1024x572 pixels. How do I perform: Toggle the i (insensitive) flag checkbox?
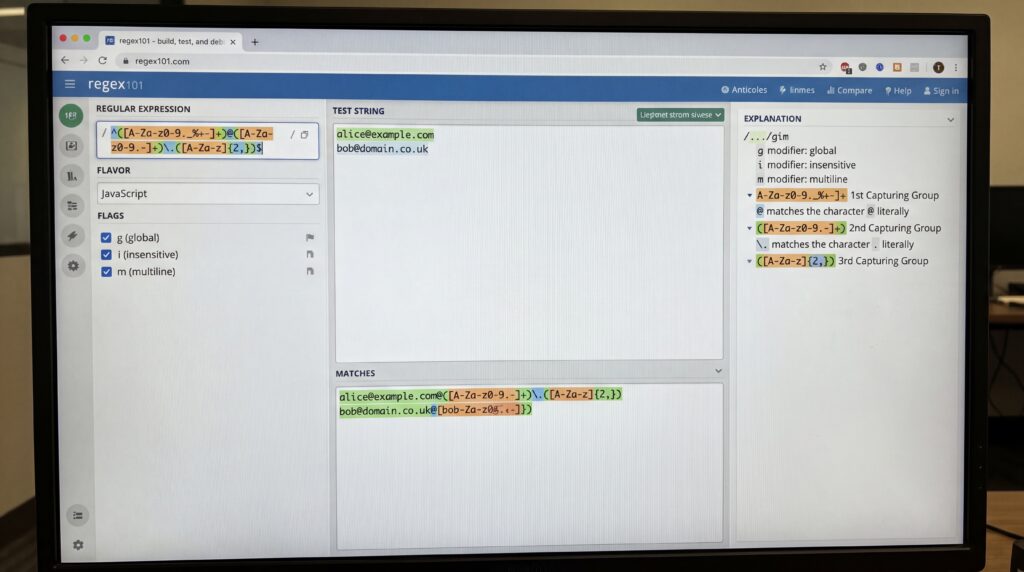(106, 255)
